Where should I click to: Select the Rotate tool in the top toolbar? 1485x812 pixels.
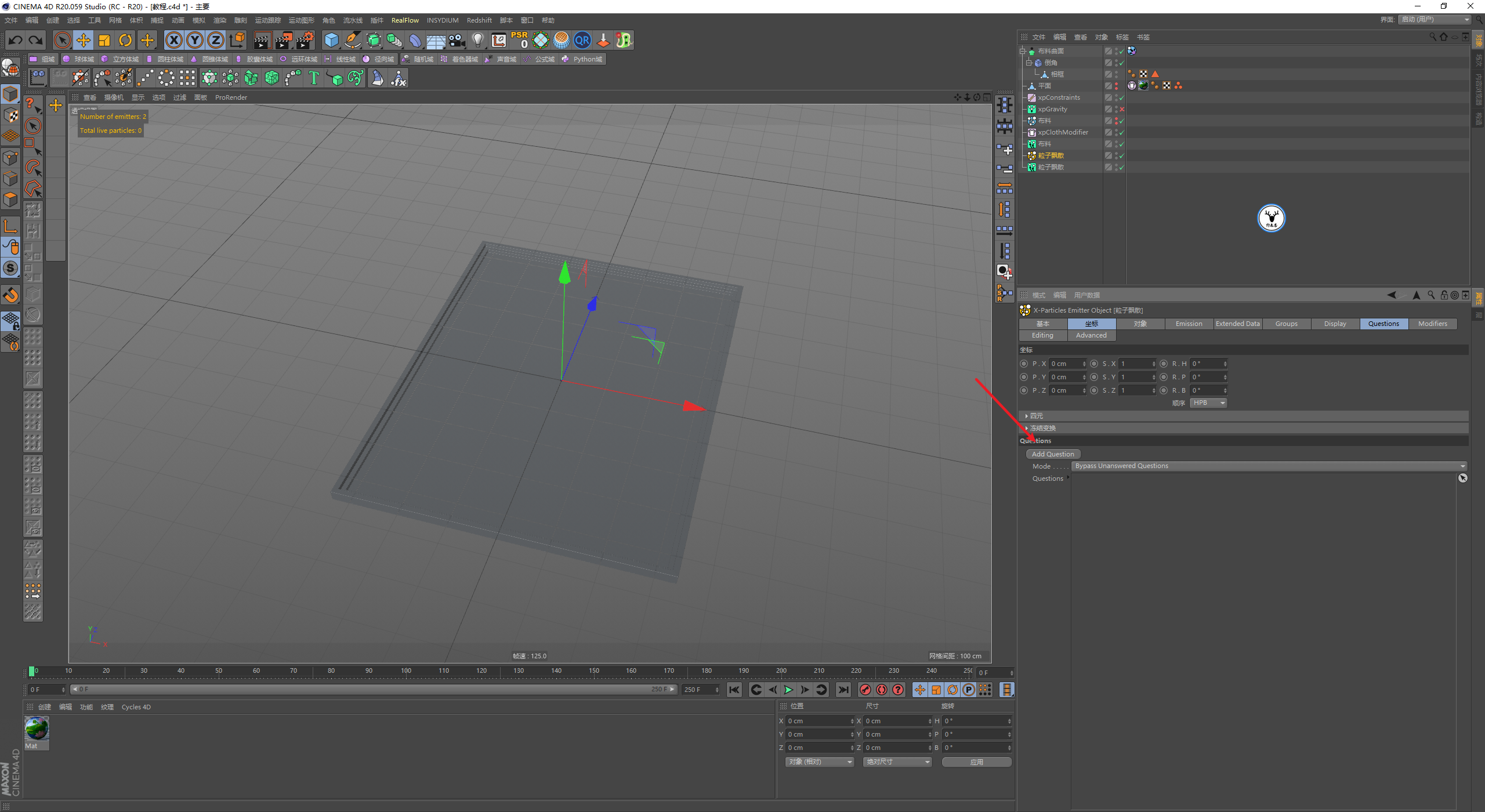coord(126,40)
